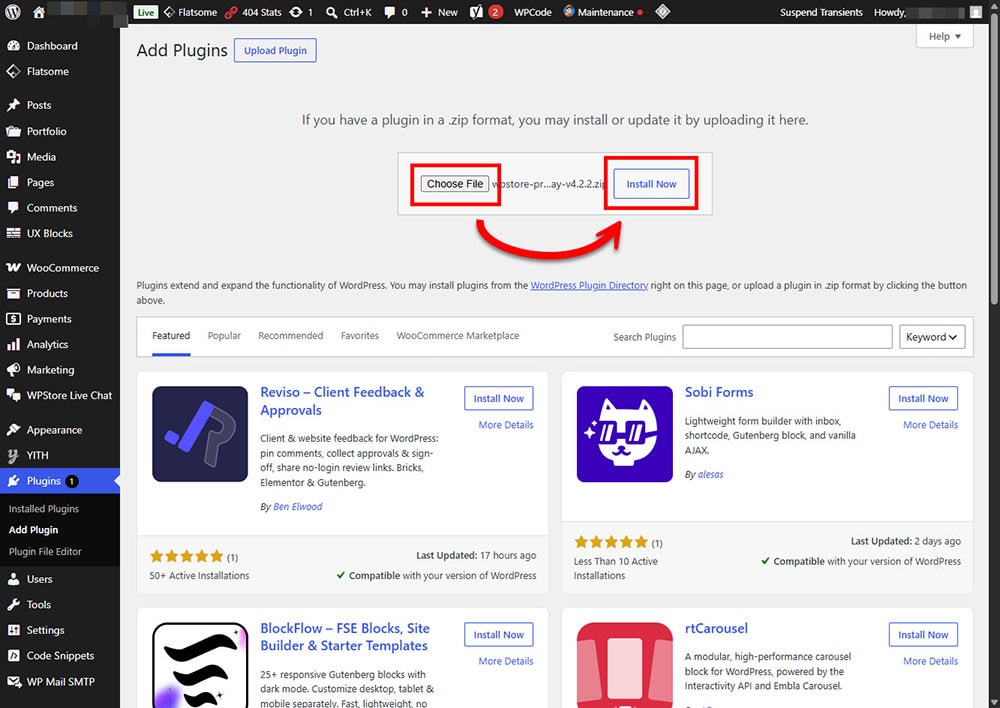
Task: Open the site home icon
Action: coord(39,12)
